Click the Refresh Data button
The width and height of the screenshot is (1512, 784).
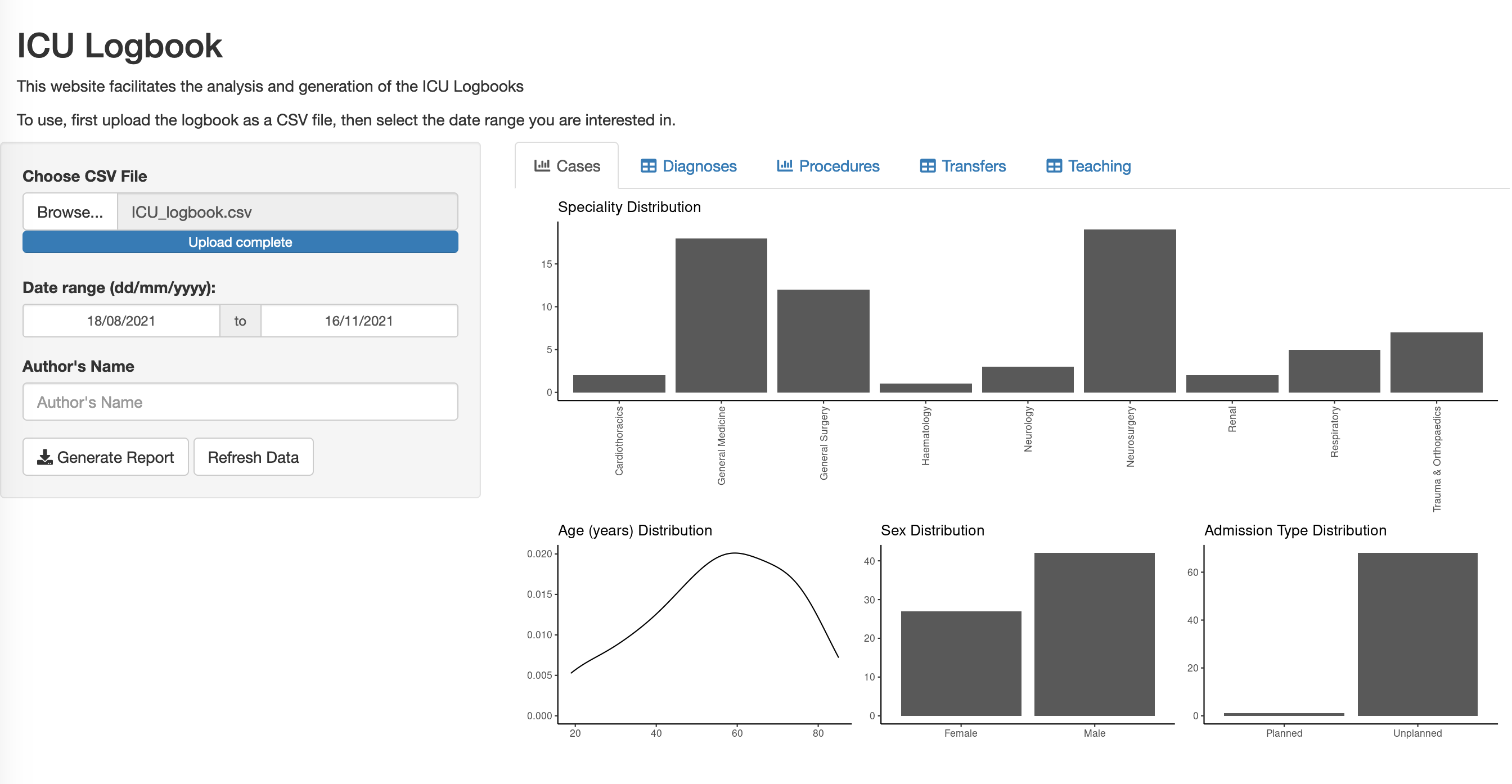[253, 457]
